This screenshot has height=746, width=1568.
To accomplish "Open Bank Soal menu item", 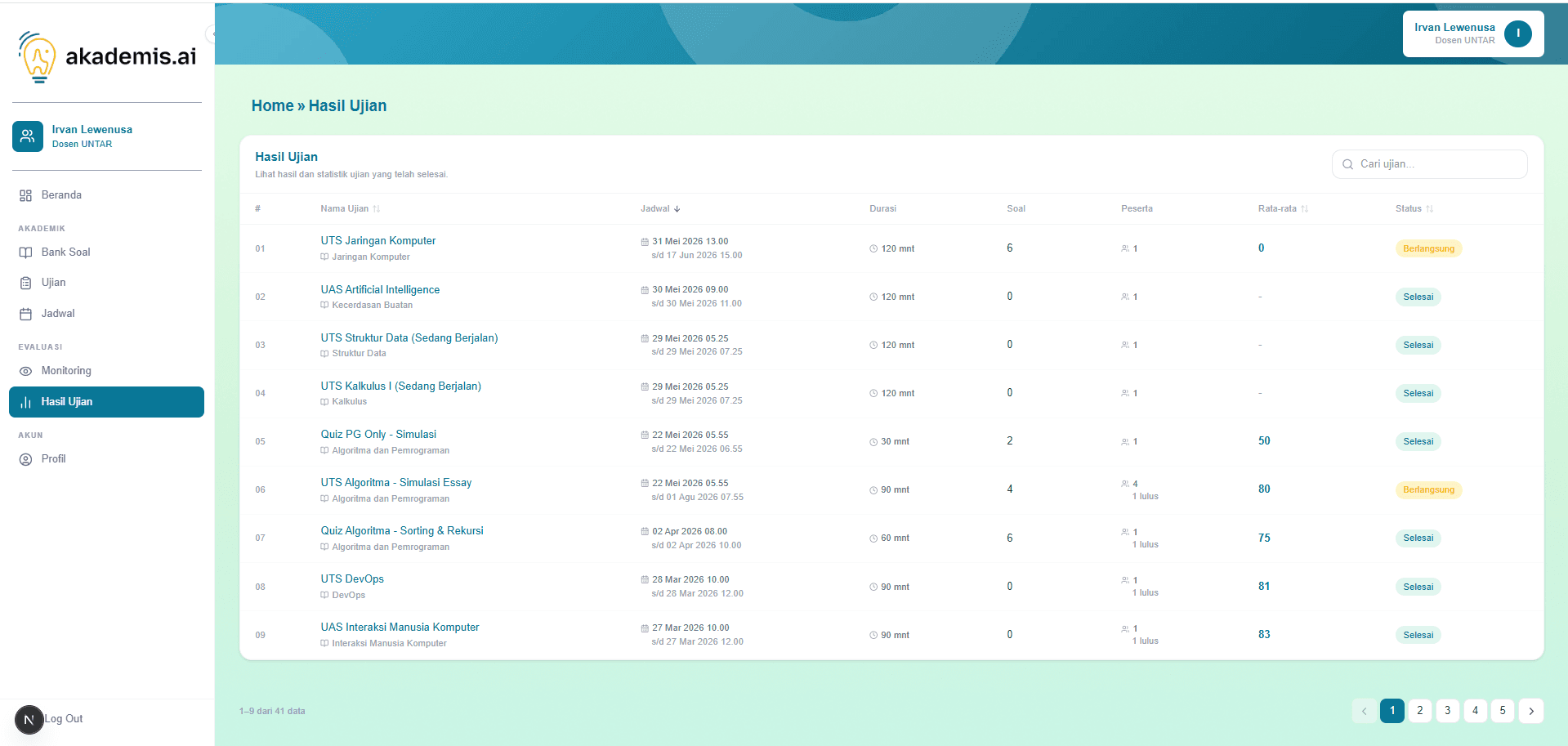I will pyautogui.click(x=106, y=252).
